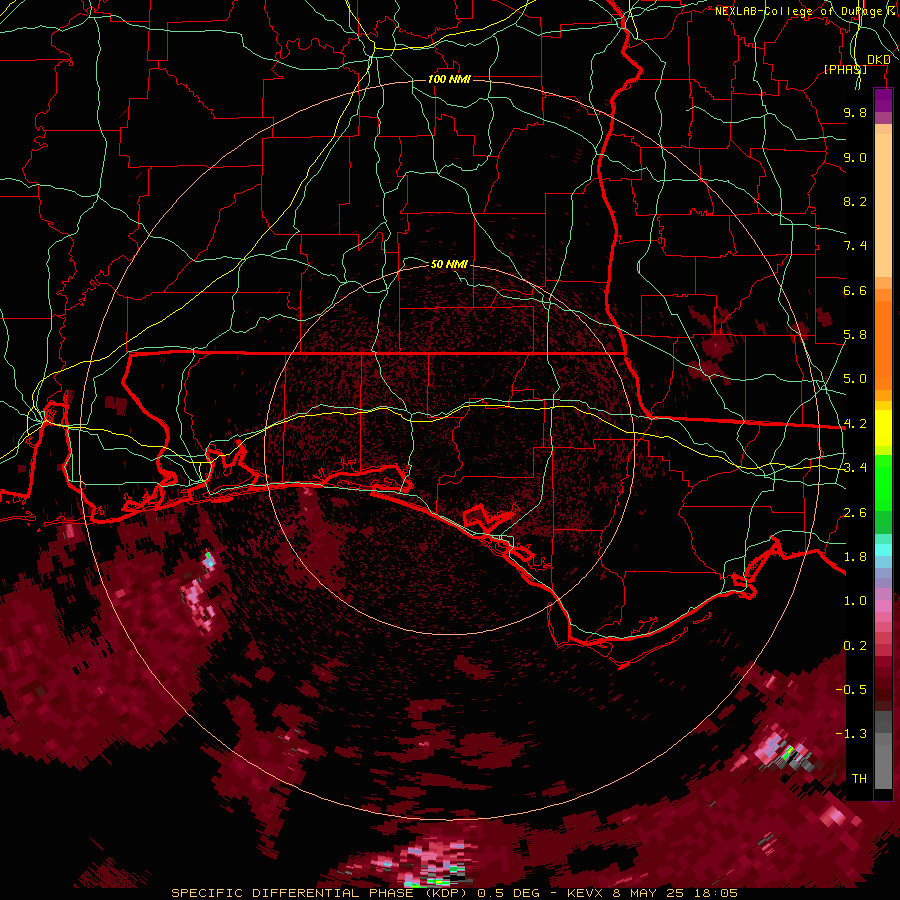The height and width of the screenshot is (900, 900).
Task: Click the bright yellow color bar segment
Action: pos(883,428)
